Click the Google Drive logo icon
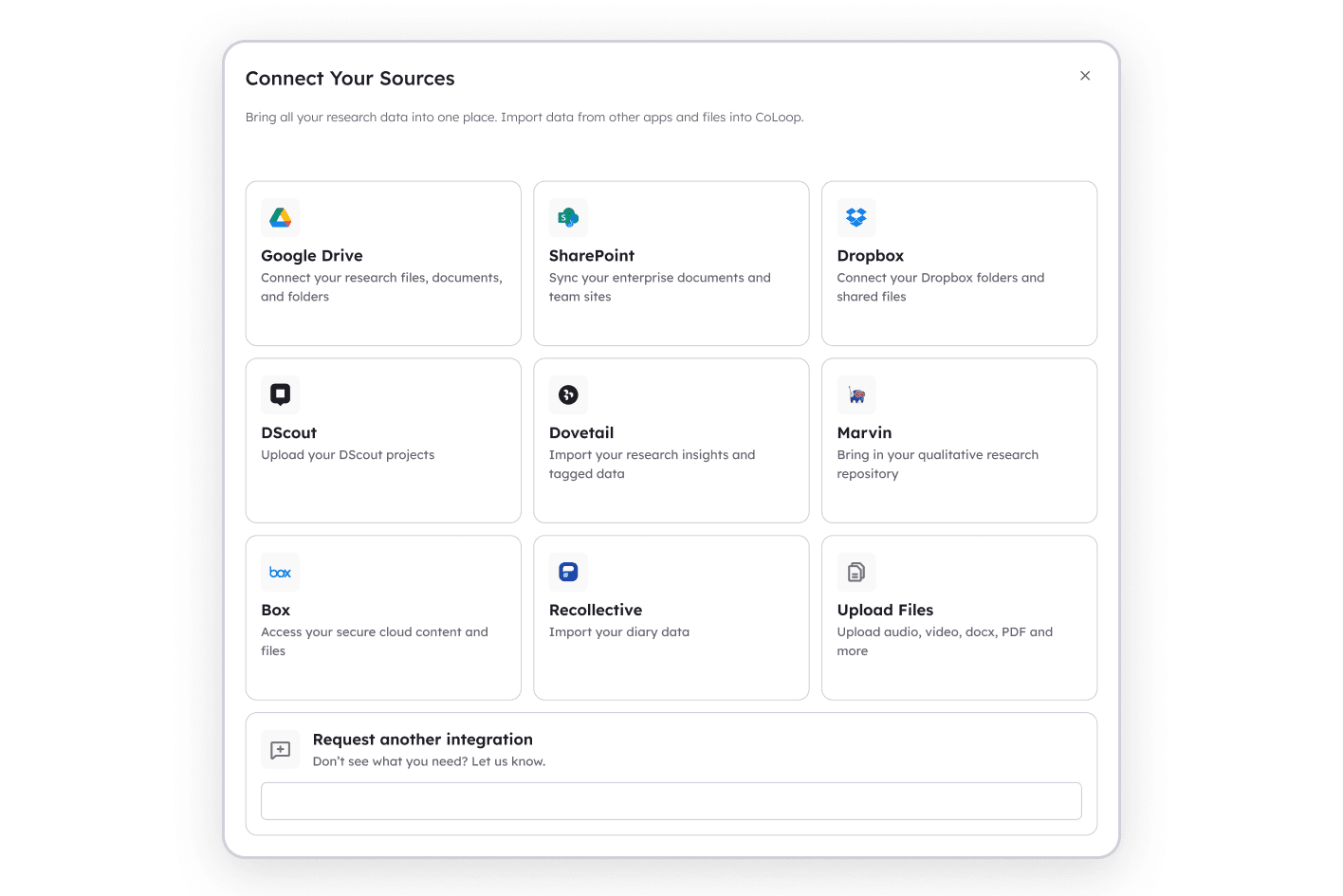 [280, 217]
